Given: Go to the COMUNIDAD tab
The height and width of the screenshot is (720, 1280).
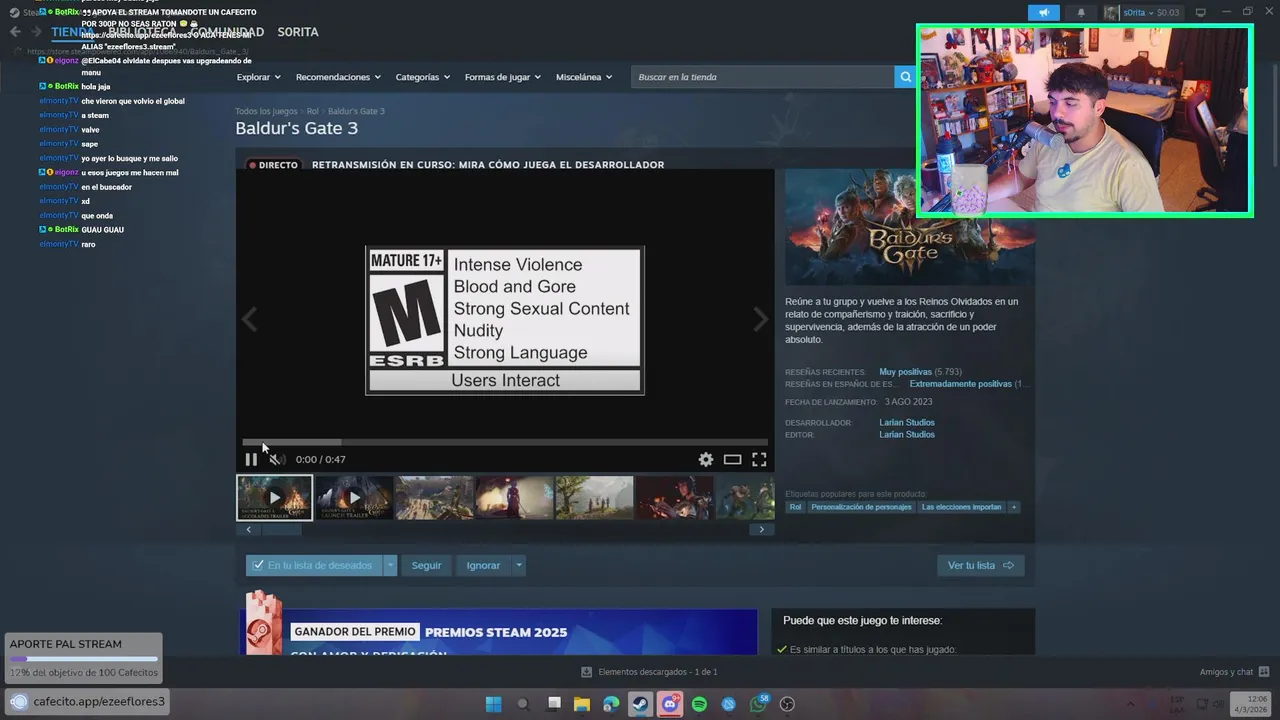Looking at the screenshot, I should 230,32.
